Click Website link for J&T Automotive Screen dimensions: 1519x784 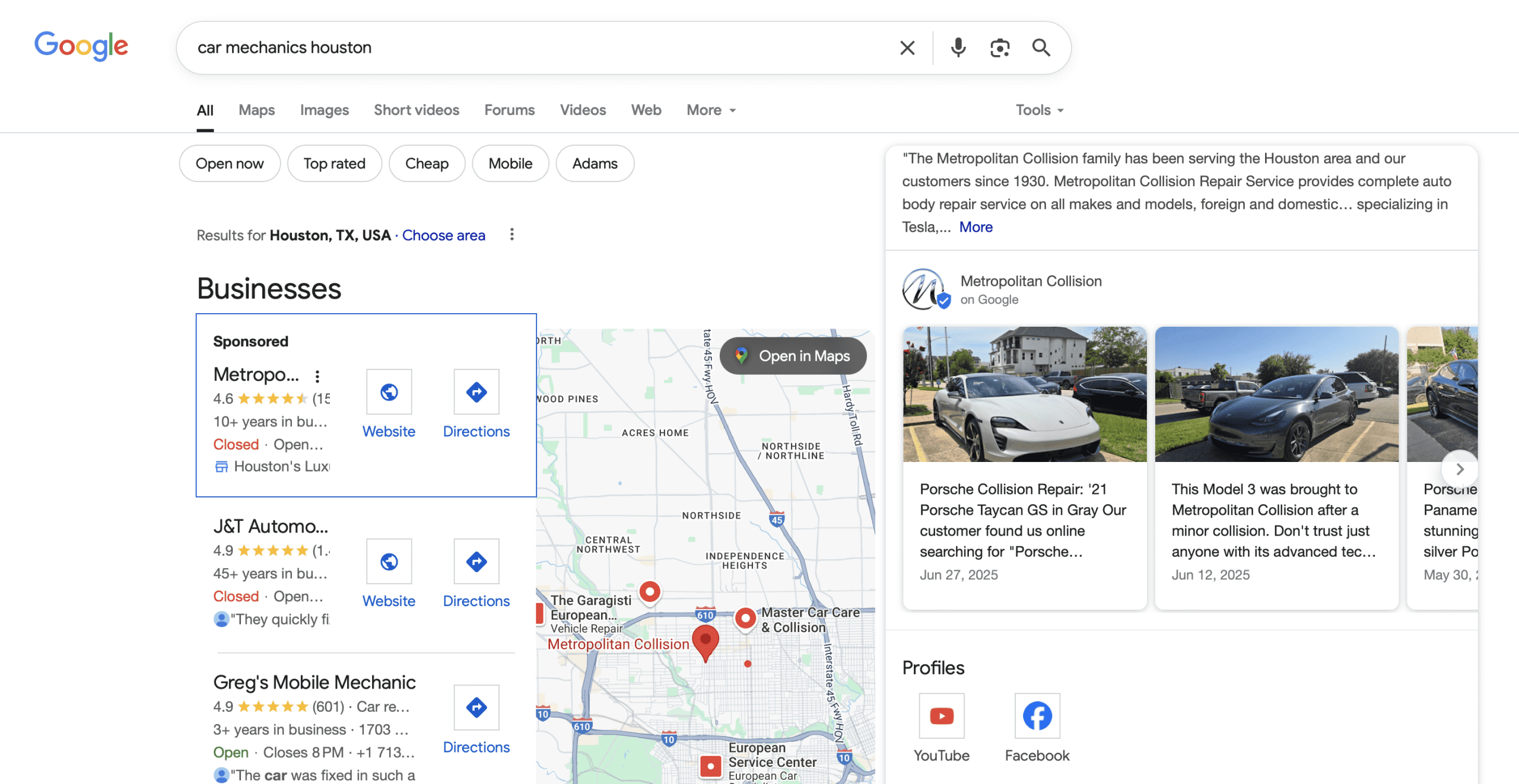pyautogui.click(x=389, y=601)
